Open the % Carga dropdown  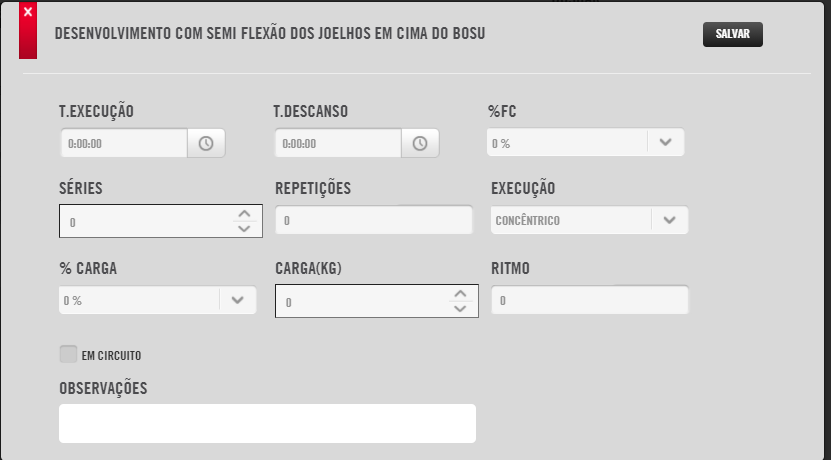[x=157, y=300]
